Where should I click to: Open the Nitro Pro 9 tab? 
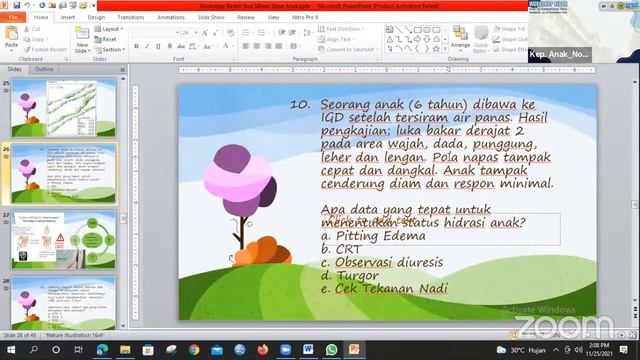tap(305, 18)
